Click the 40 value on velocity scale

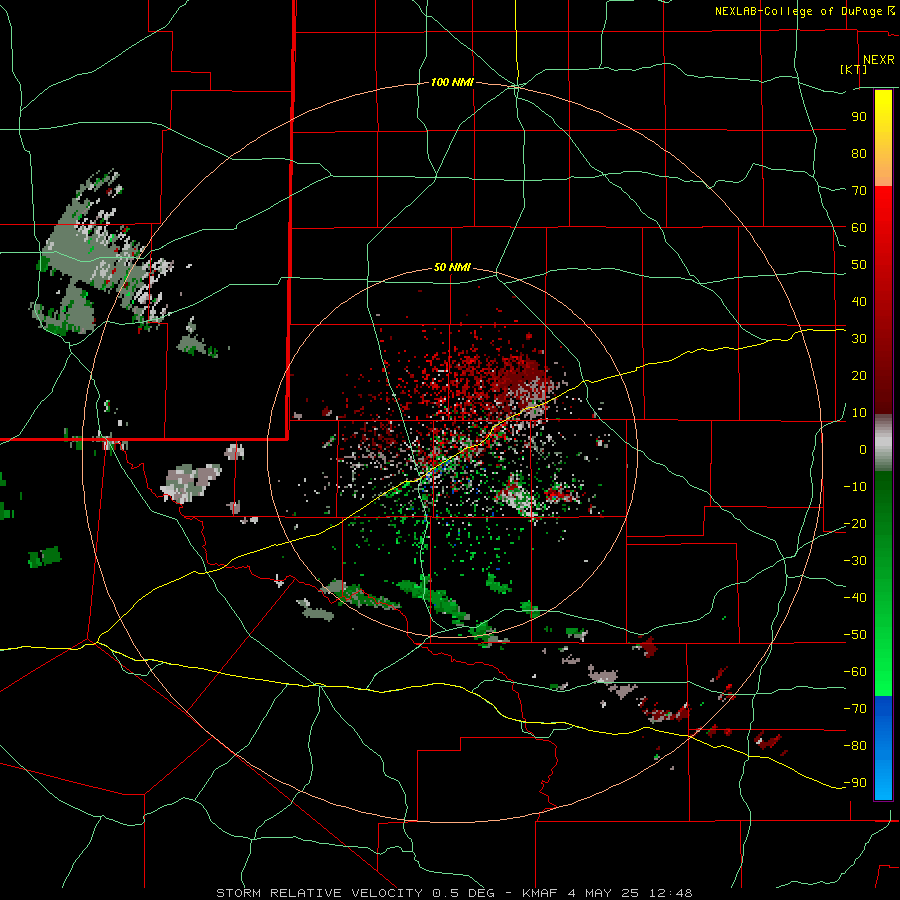coord(859,301)
